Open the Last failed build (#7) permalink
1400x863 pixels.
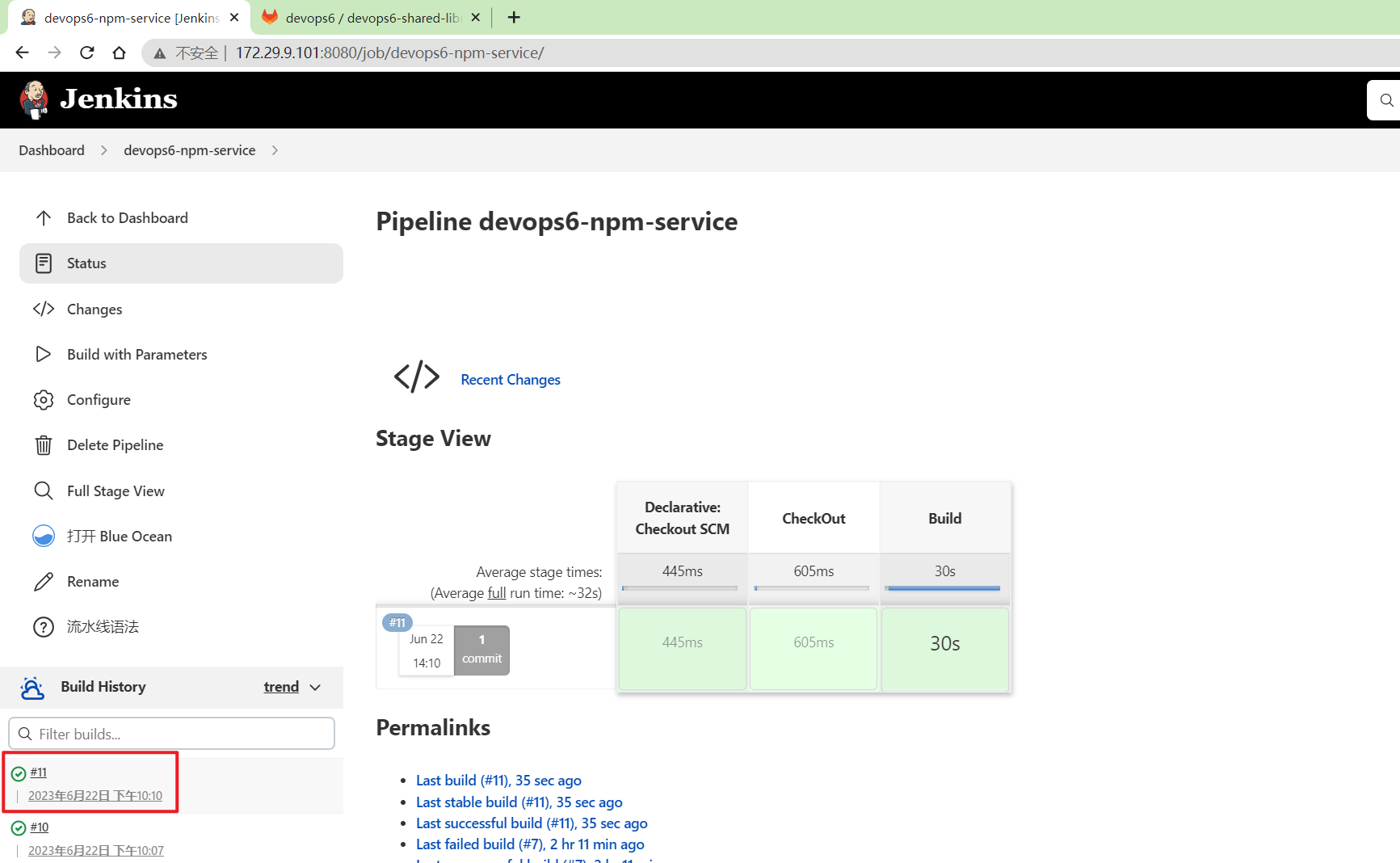(x=530, y=844)
